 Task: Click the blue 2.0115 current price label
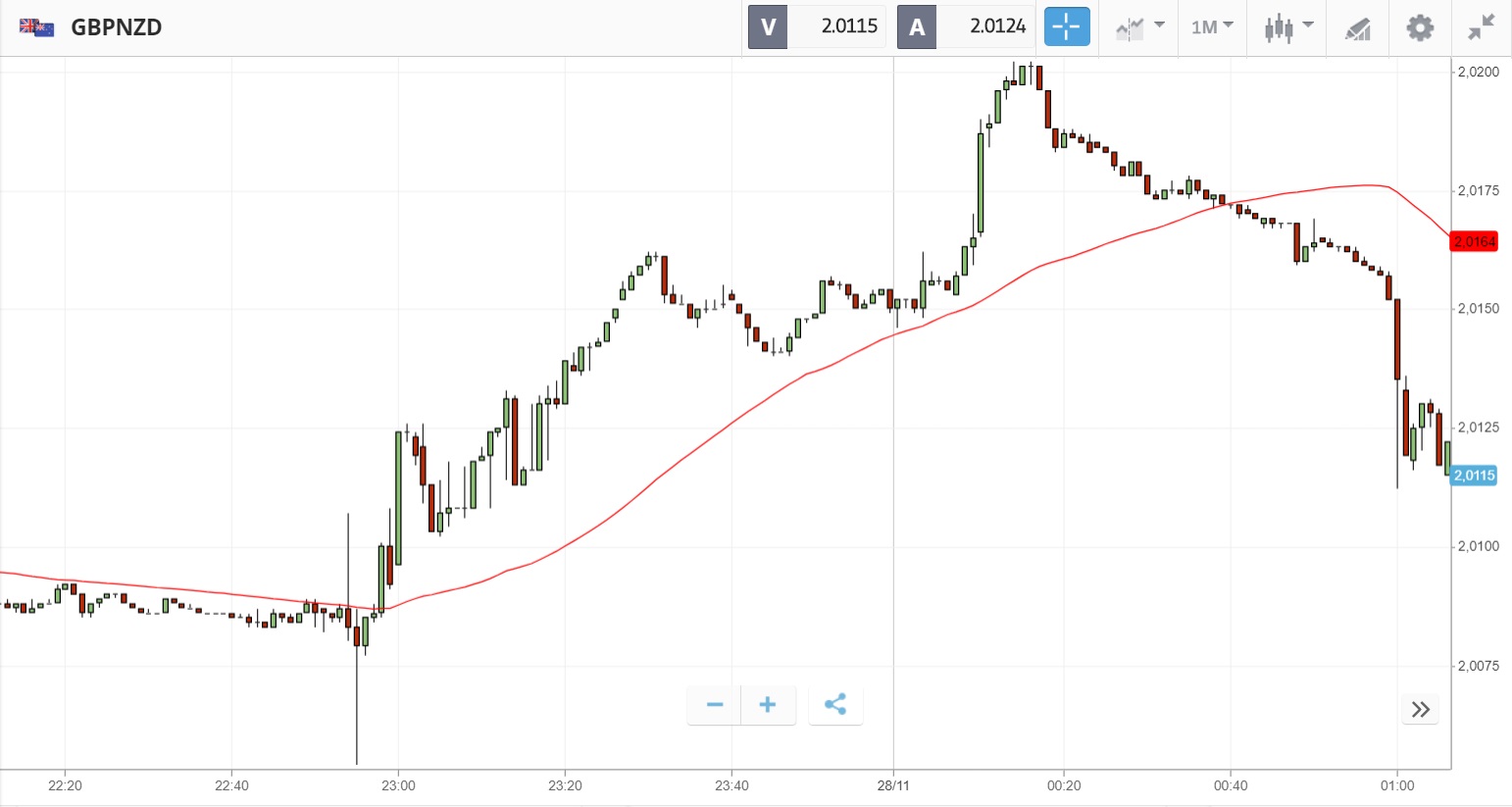pos(1474,476)
